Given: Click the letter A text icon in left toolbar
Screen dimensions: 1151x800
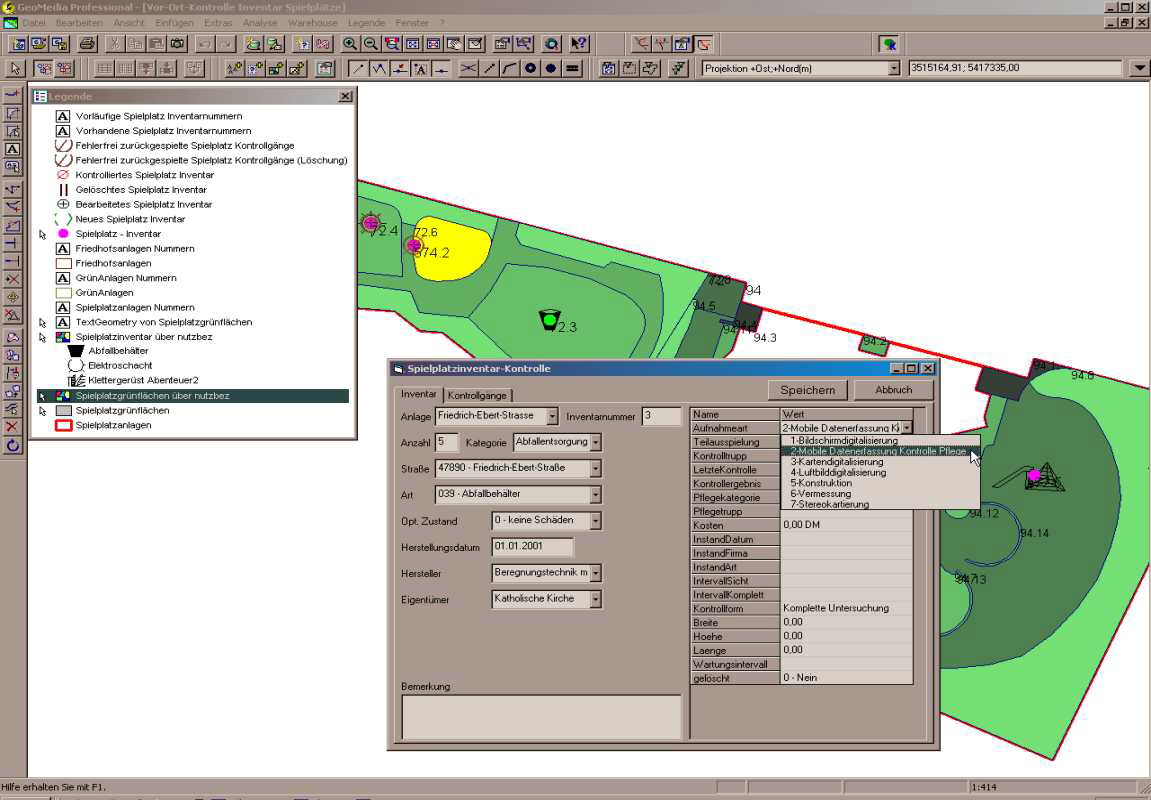Looking at the screenshot, I should [12, 149].
